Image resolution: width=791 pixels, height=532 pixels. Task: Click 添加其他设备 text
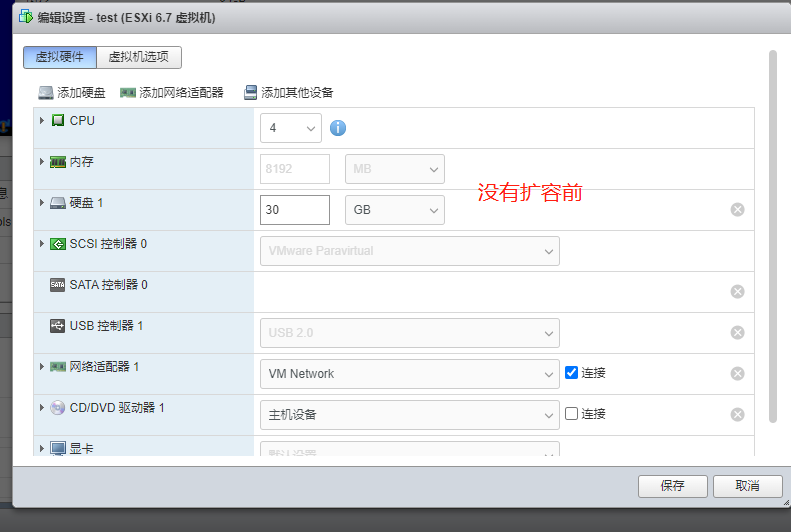[x=297, y=93]
